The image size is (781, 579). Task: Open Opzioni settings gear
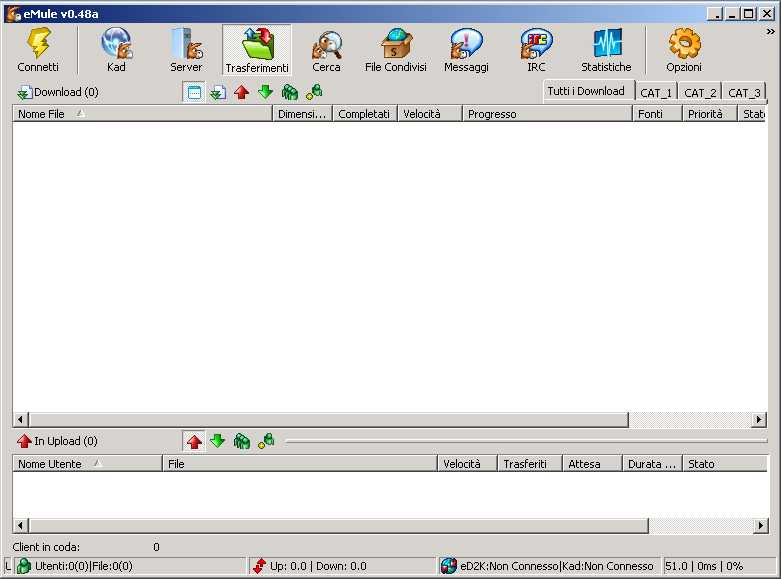[684, 50]
